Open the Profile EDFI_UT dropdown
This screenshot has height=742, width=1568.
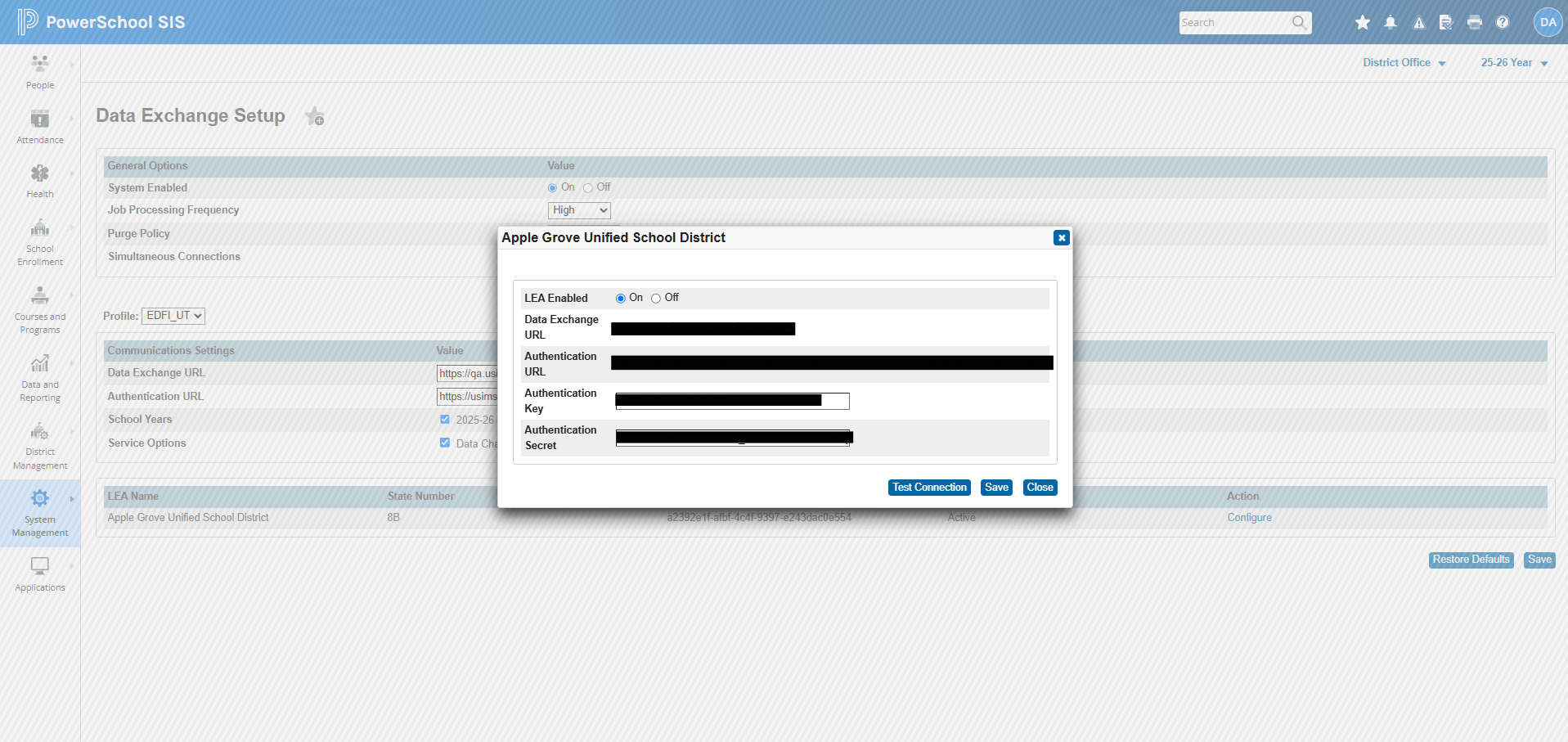coord(173,316)
